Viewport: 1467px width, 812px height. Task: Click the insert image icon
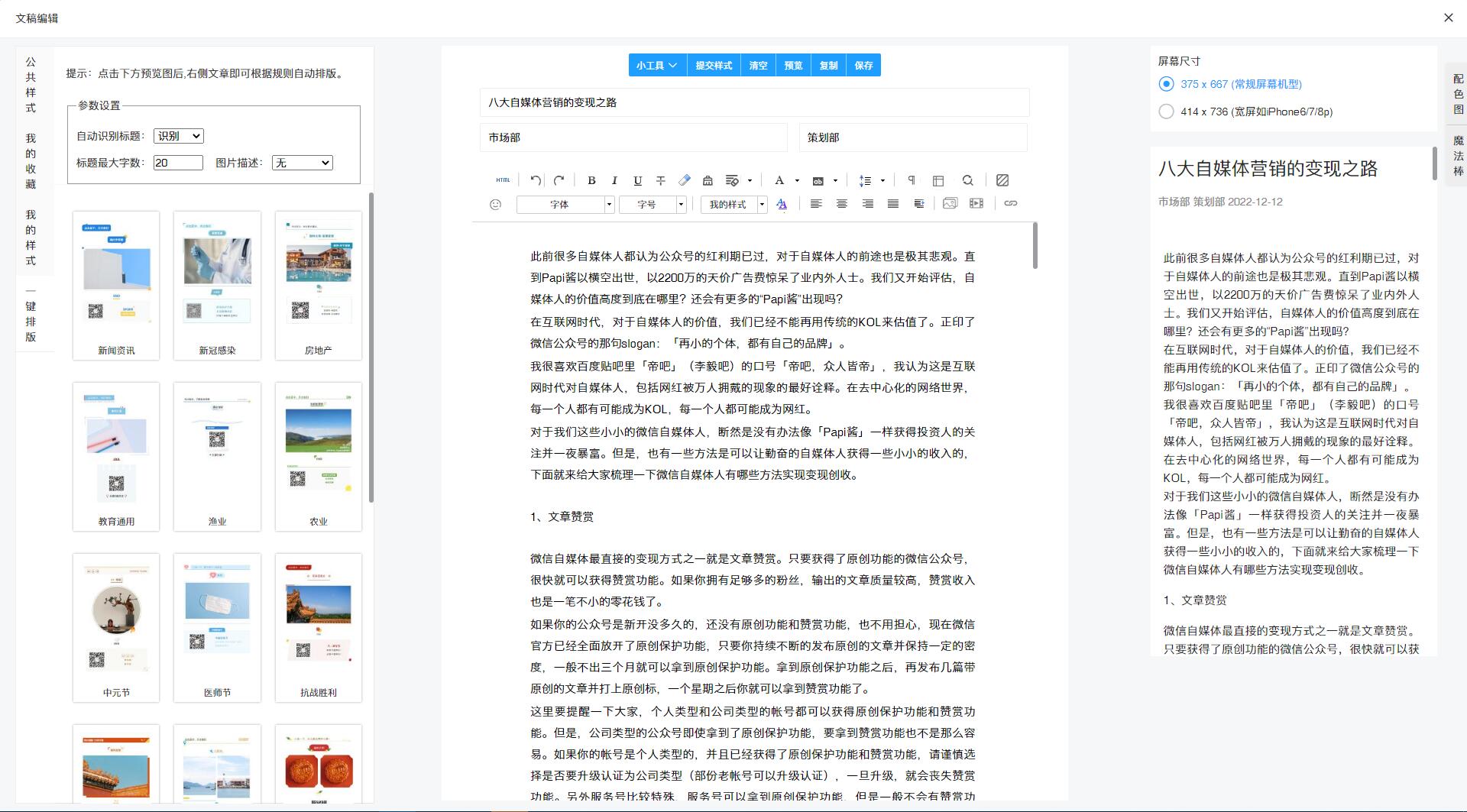[950, 203]
